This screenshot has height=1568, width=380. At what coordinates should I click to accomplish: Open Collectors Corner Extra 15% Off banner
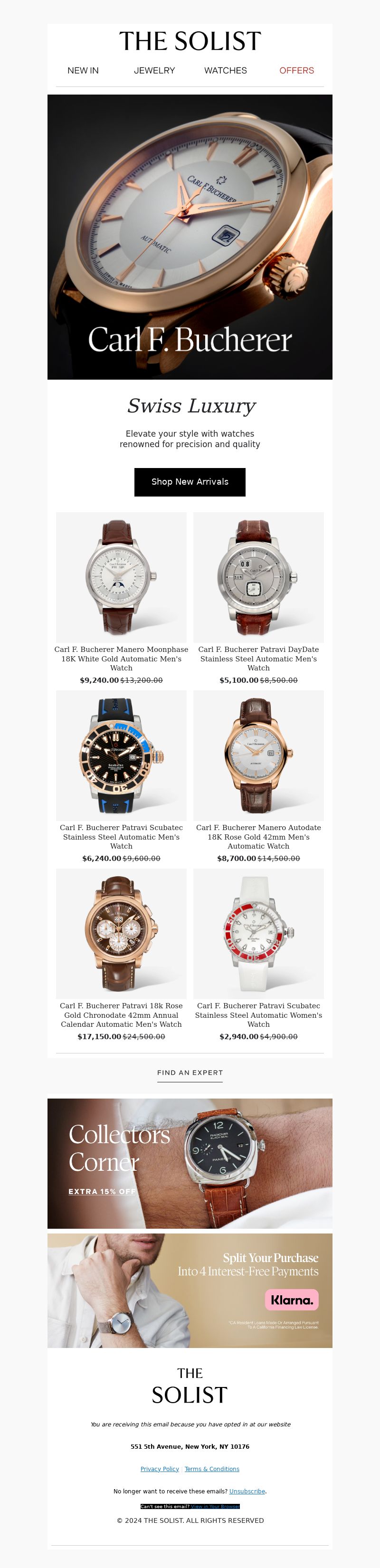[x=190, y=1163]
